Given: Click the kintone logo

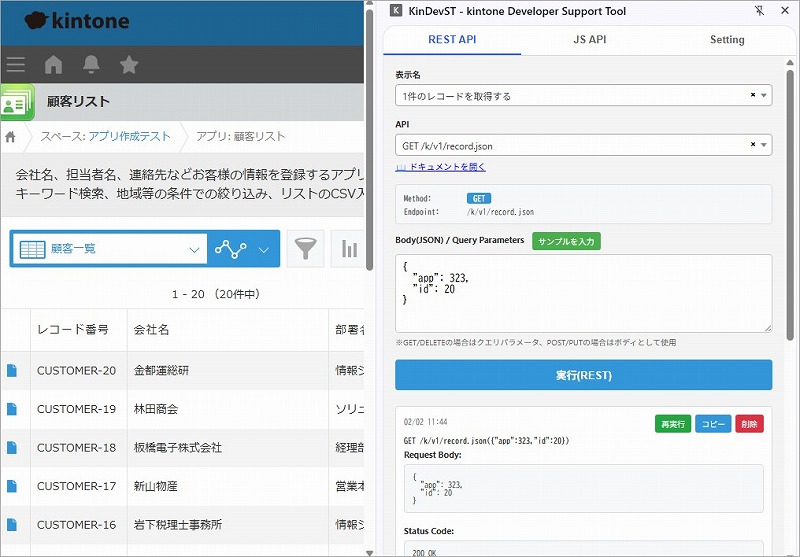Looking at the screenshot, I should pyautogui.click(x=77, y=21).
